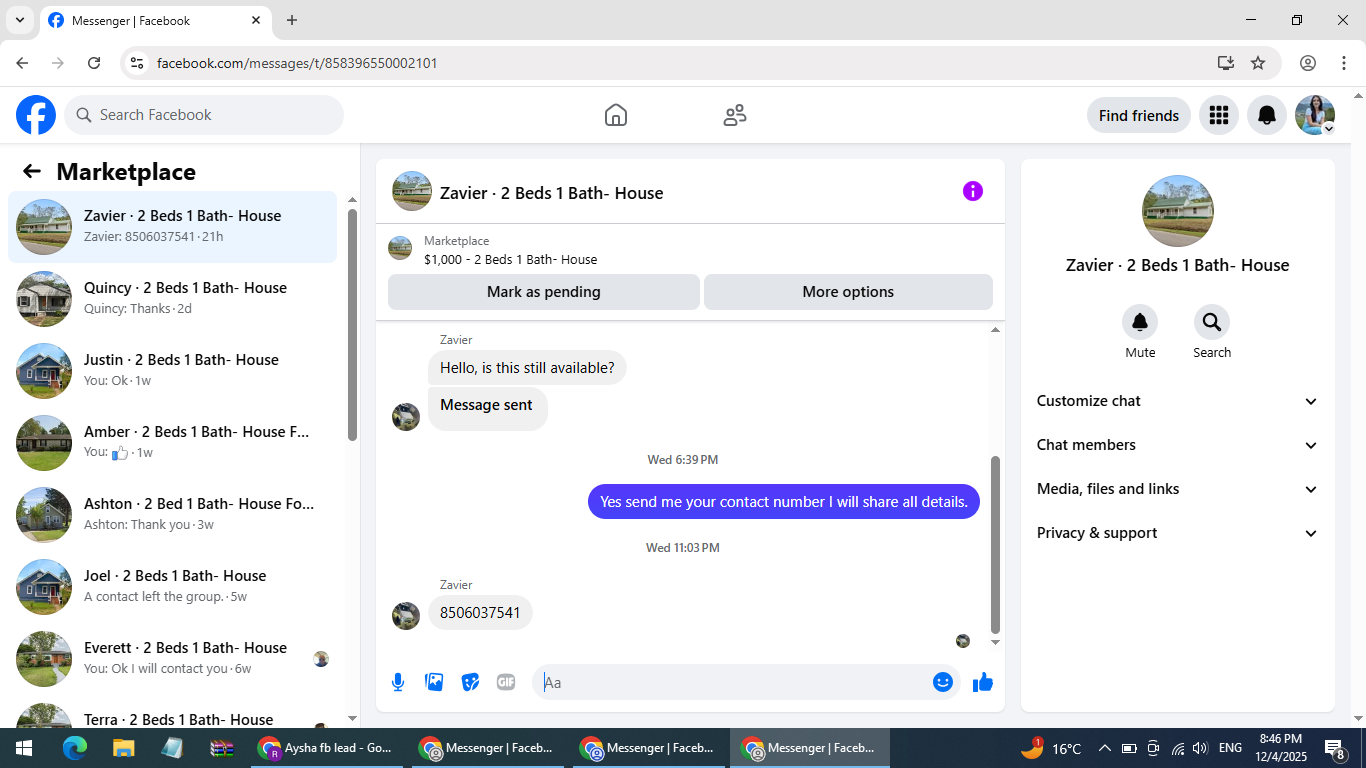Open Zavier 2 Beds 1 Bath conversation
The image size is (1366, 768).
[x=172, y=227]
